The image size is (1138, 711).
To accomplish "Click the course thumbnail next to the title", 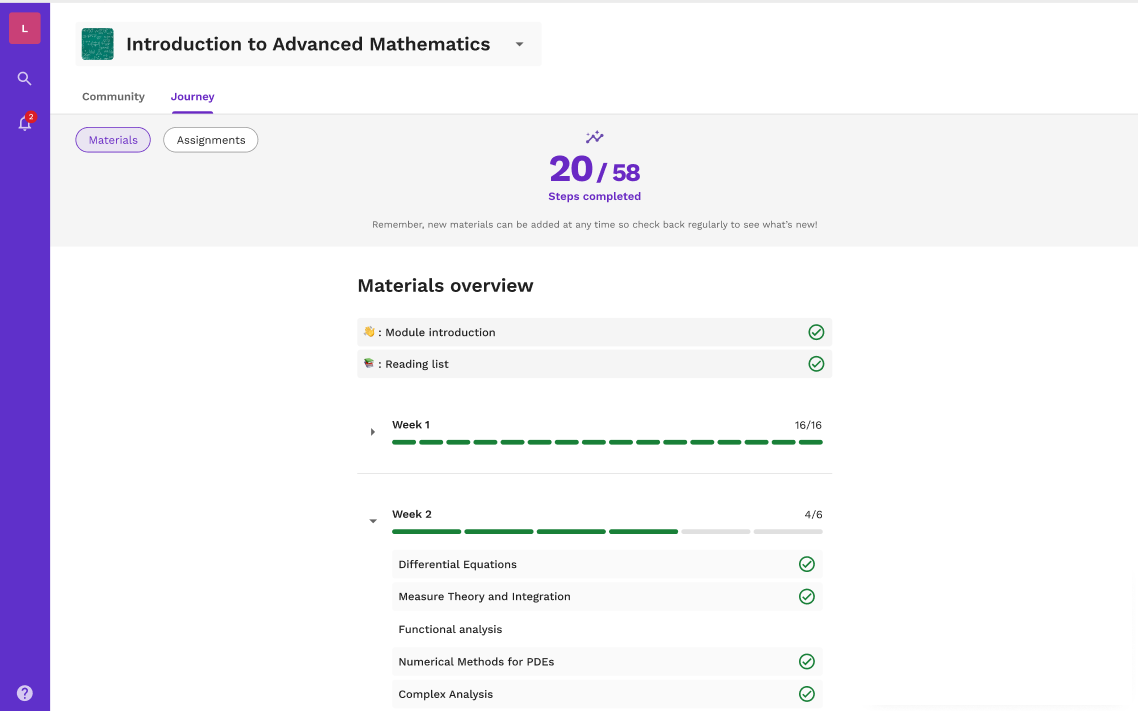I will coord(97,44).
